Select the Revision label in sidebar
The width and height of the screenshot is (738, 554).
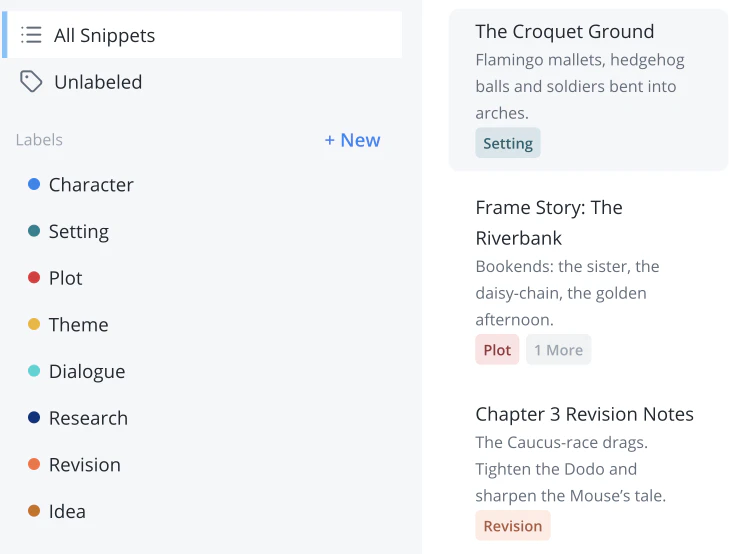85,465
